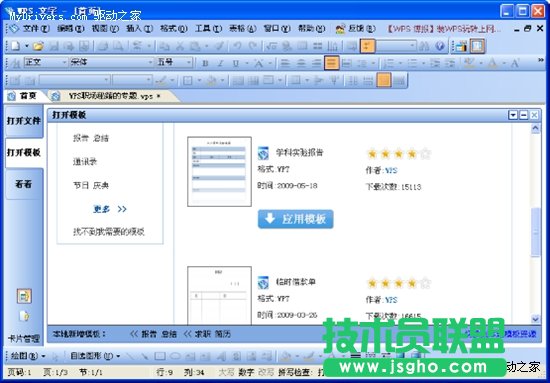
Task: Click the Underline formatting icon
Action: [x=236, y=63]
